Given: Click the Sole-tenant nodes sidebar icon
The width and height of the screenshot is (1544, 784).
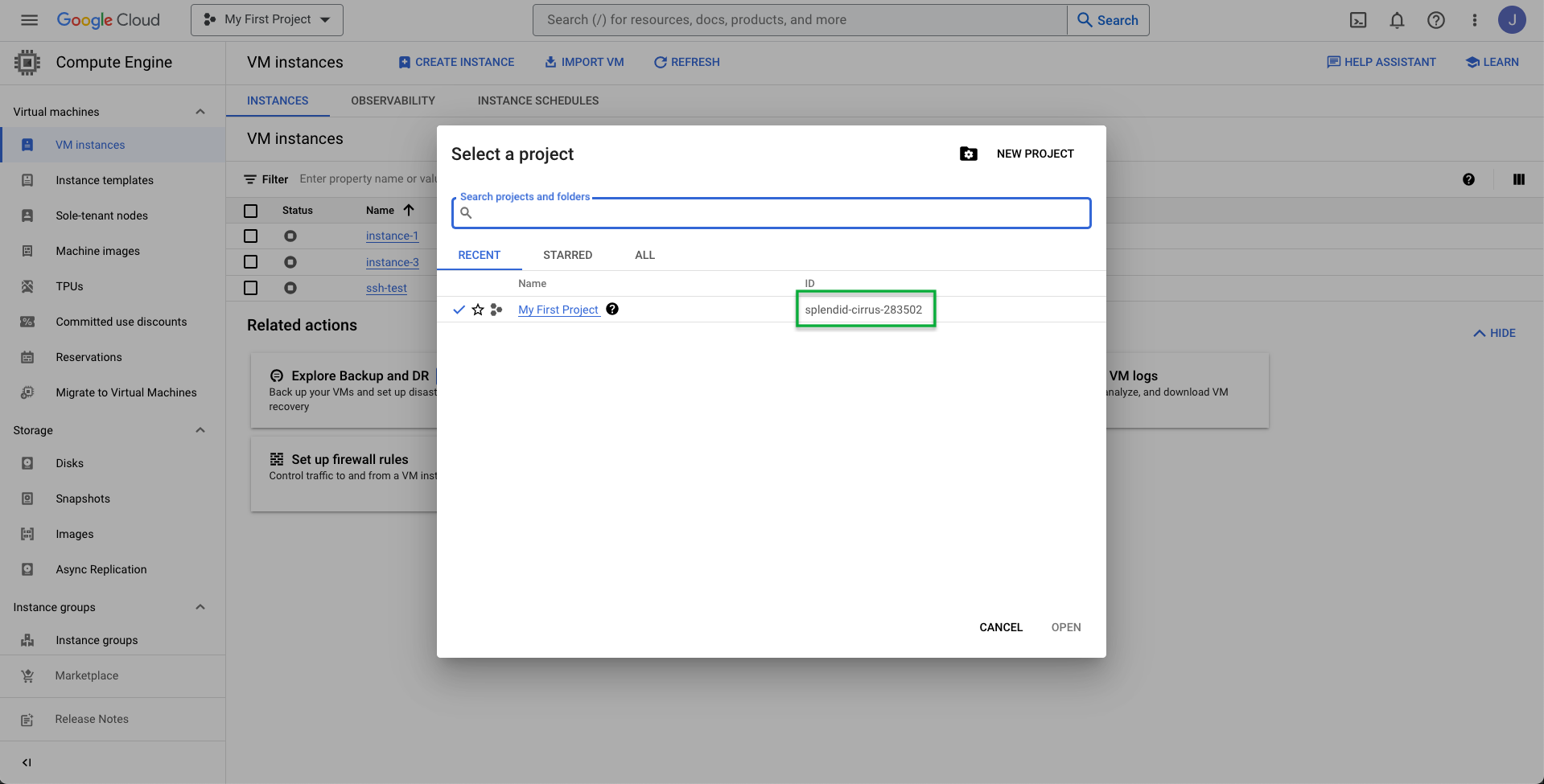Looking at the screenshot, I should click(x=27, y=215).
